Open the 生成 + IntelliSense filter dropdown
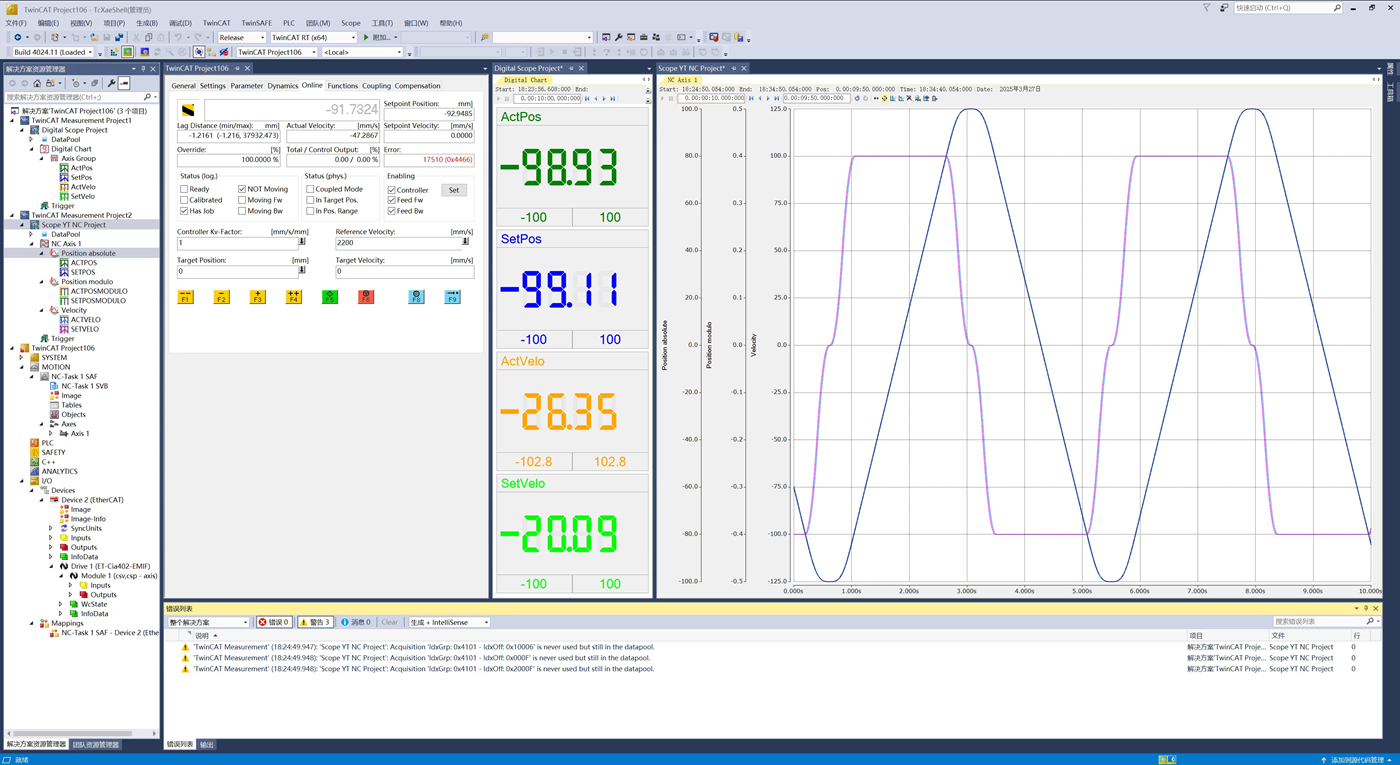The width and height of the screenshot is (1400, 765). pyautogui.click(x=449, y=622)
